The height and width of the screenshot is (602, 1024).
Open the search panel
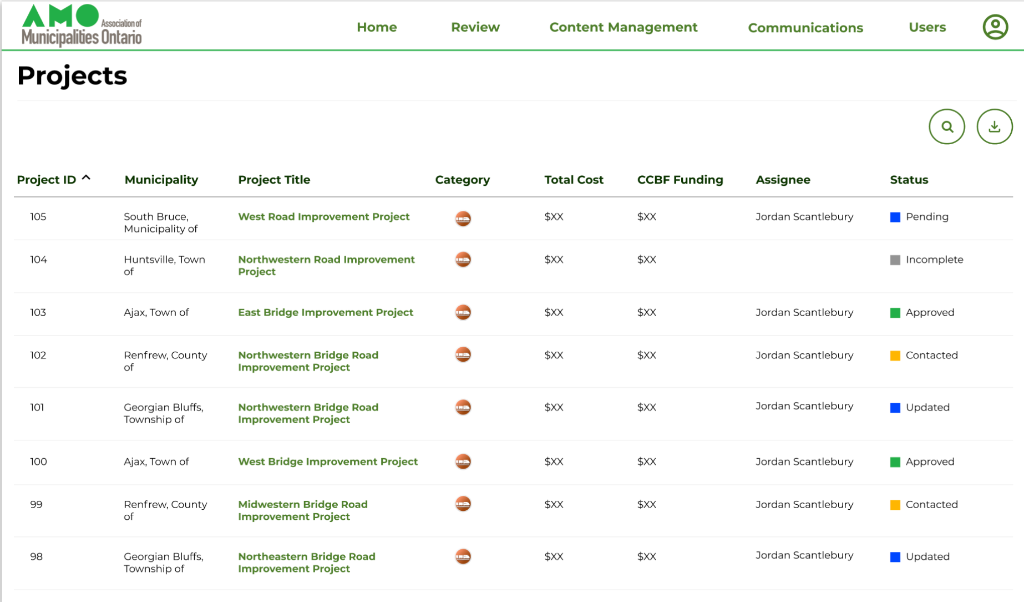946,126
